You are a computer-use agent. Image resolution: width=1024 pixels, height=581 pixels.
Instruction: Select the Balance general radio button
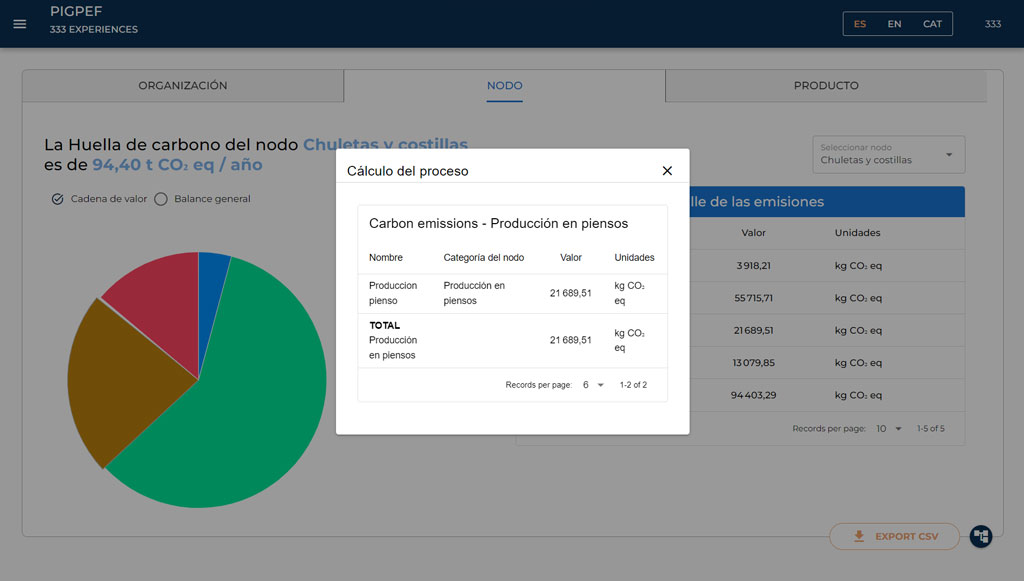161,199
